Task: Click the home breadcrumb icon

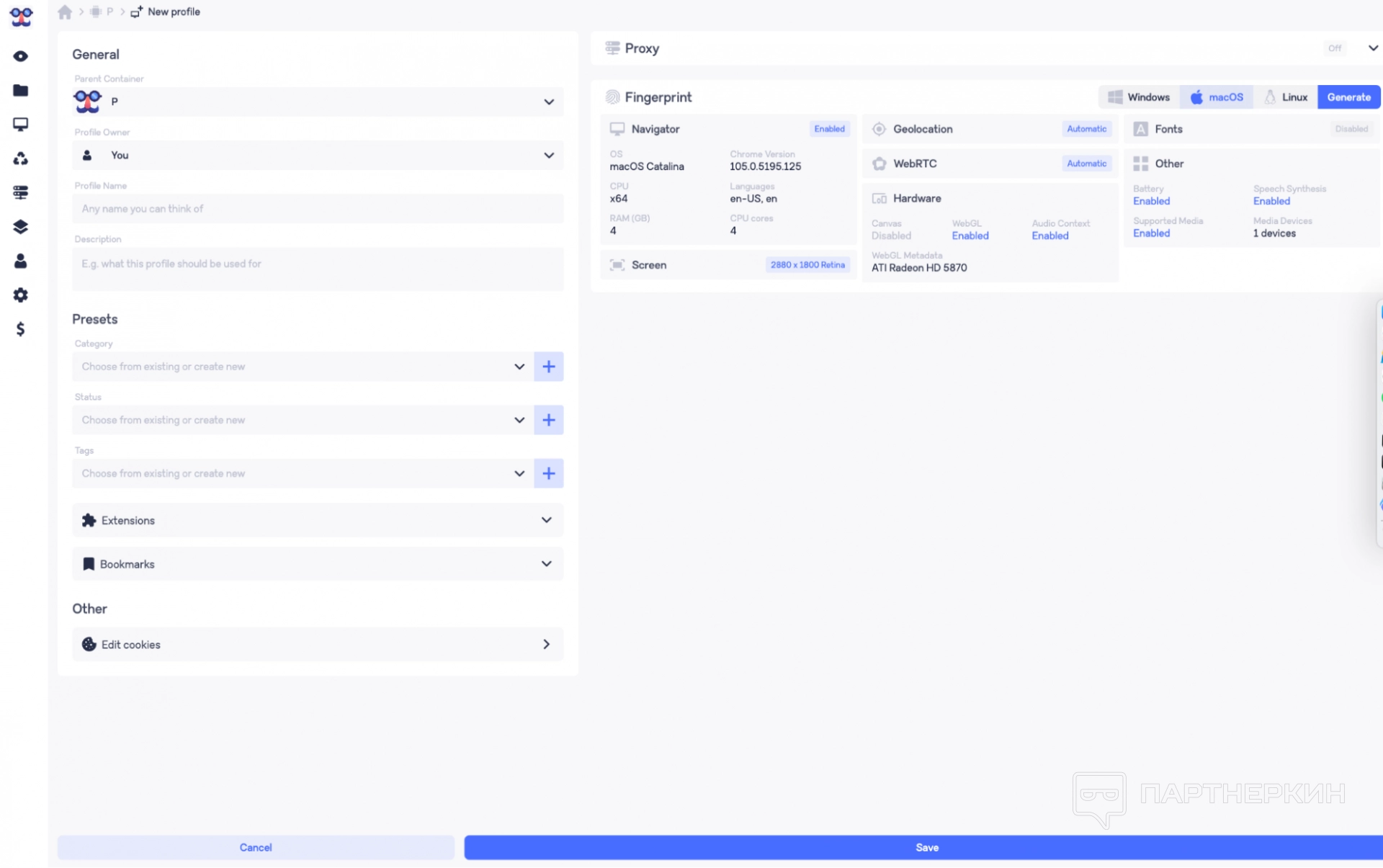Action: 65,12
